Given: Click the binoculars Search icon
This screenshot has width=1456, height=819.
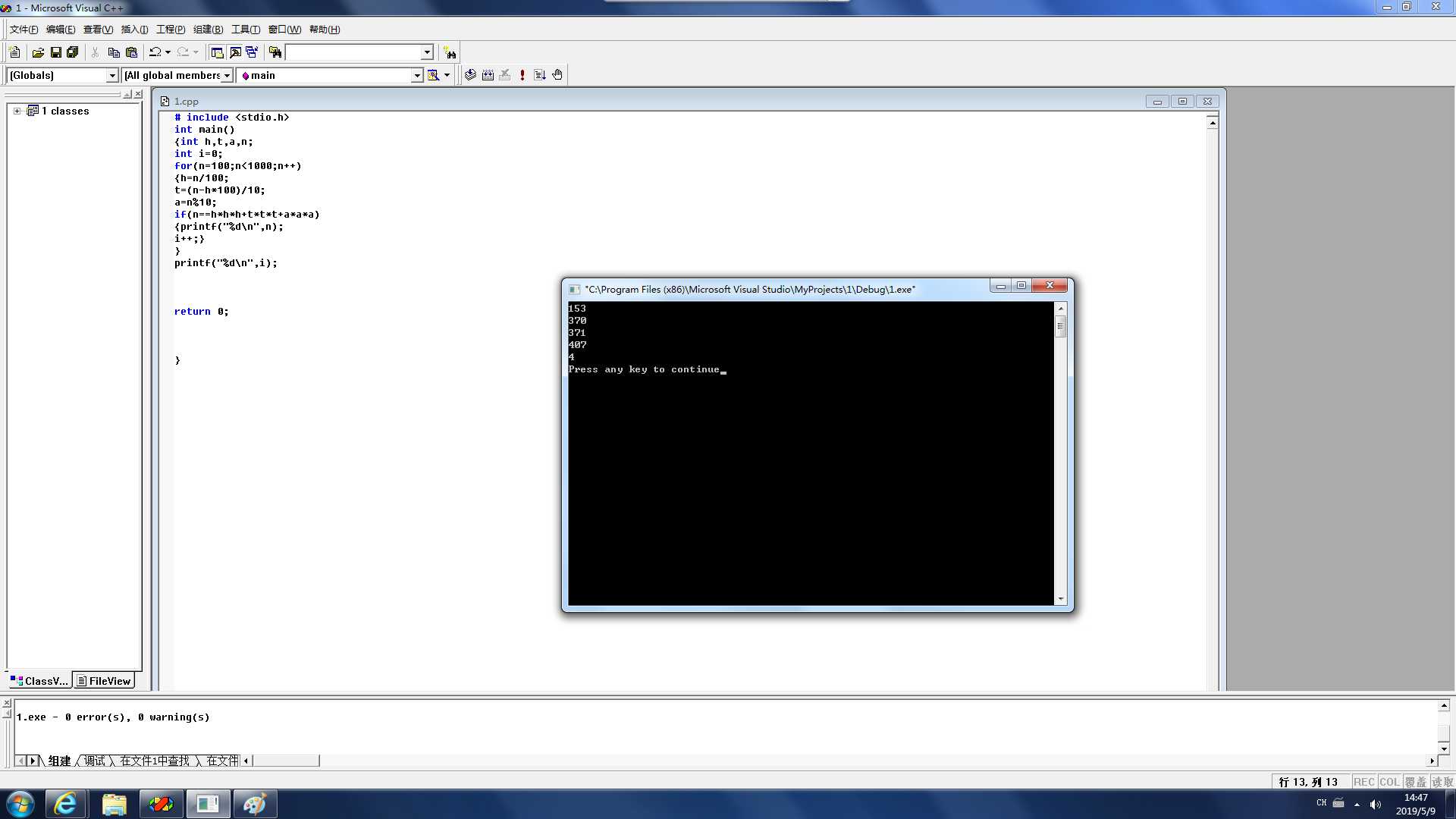Looking at the screenshot, I should [450, 52].
